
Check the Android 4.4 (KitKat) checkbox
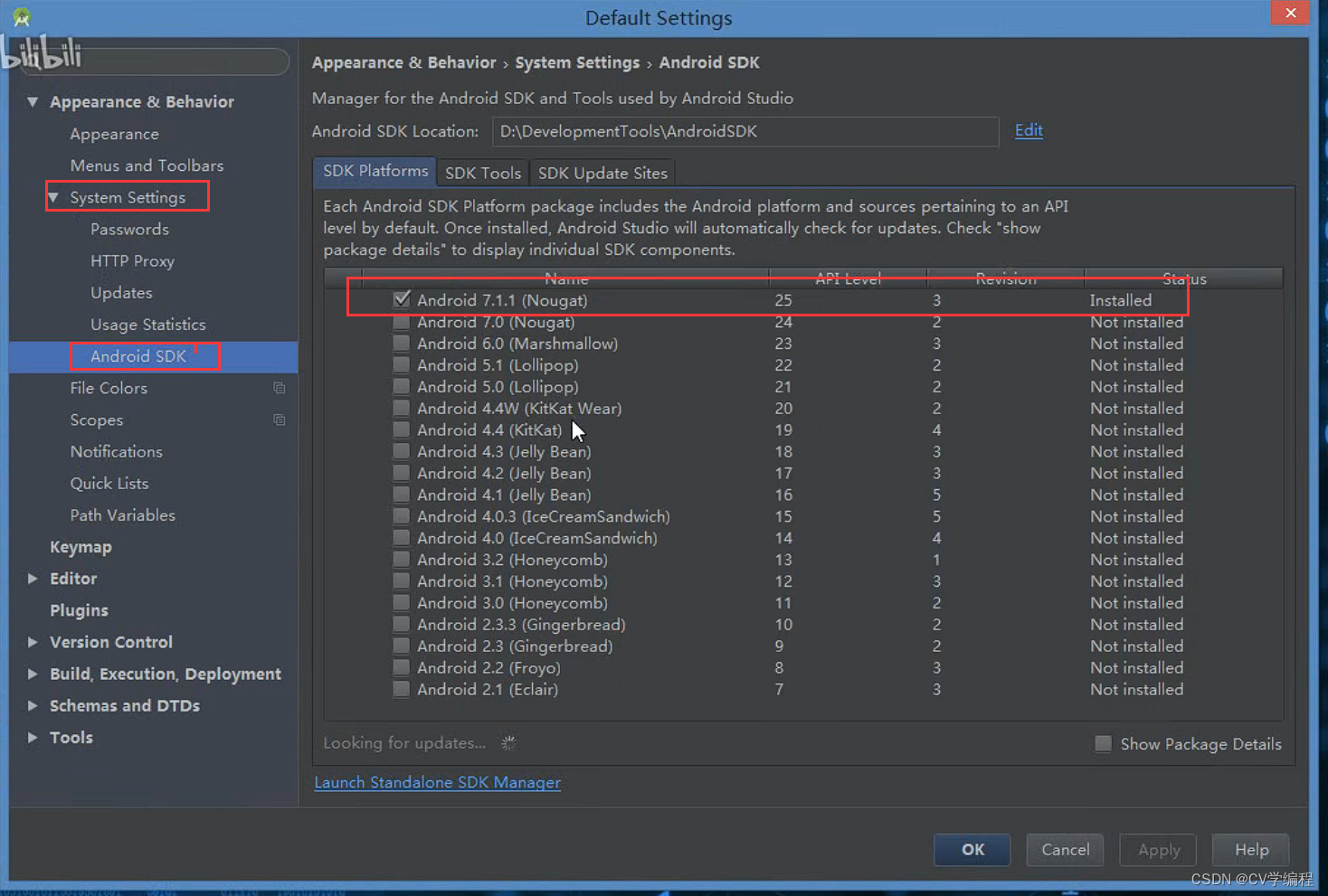click(402, 430)
